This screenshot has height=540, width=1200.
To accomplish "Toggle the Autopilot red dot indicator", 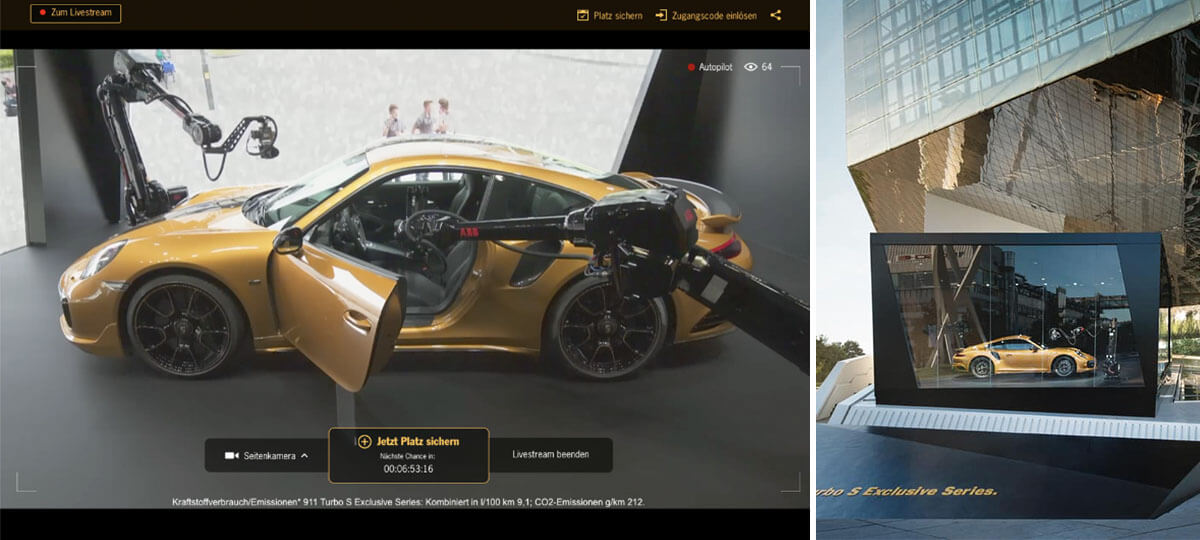I will pyautogui.click(x=690, y=67).
